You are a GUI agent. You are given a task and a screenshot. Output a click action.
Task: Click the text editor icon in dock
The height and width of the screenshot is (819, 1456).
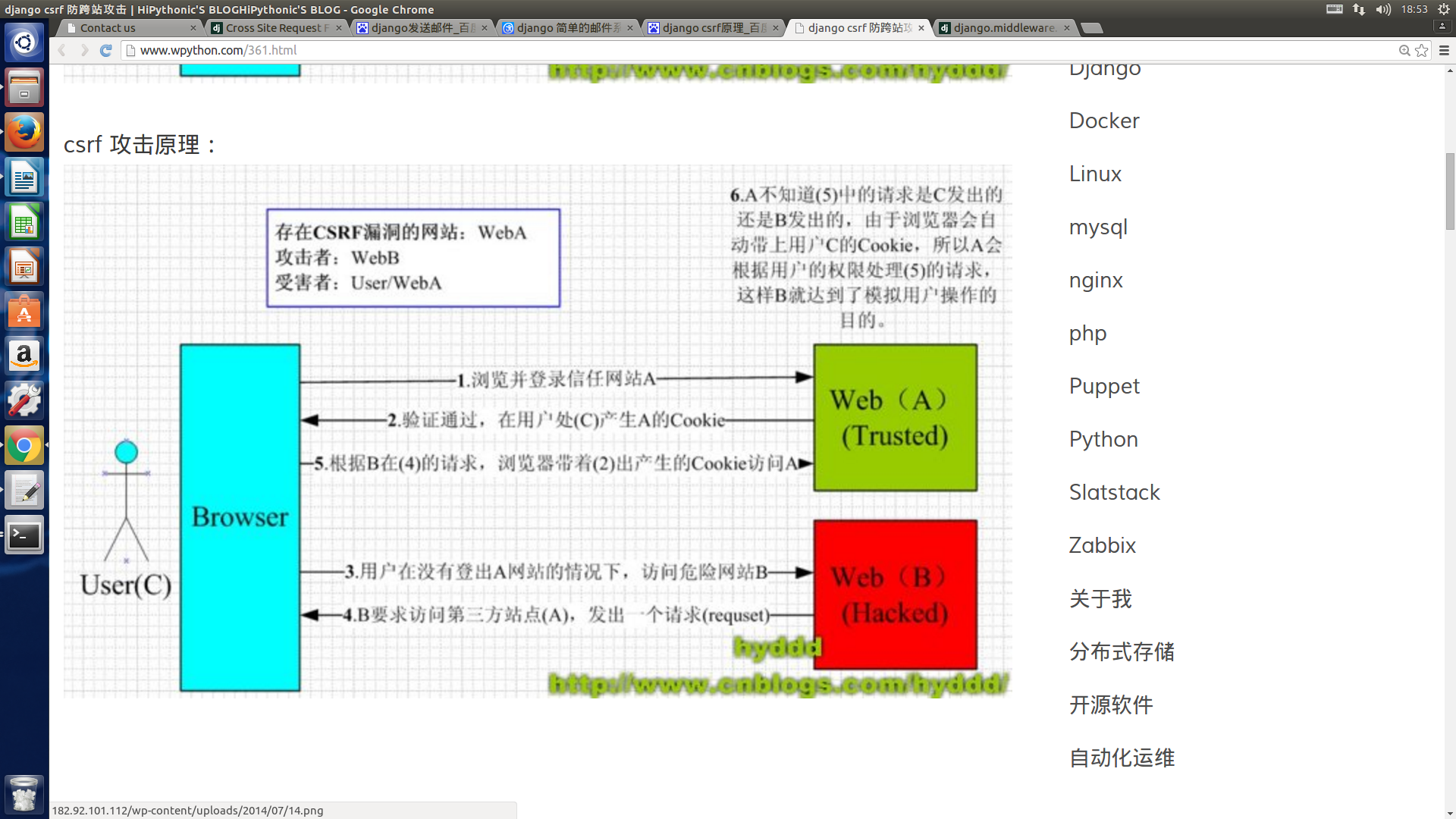click(x=24, y=490)
